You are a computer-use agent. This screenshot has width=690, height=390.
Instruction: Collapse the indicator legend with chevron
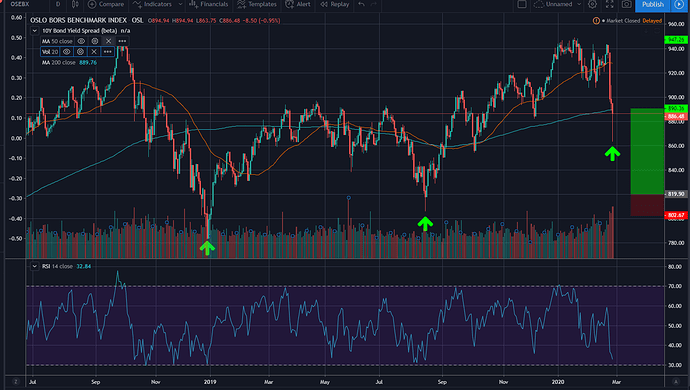34,31
